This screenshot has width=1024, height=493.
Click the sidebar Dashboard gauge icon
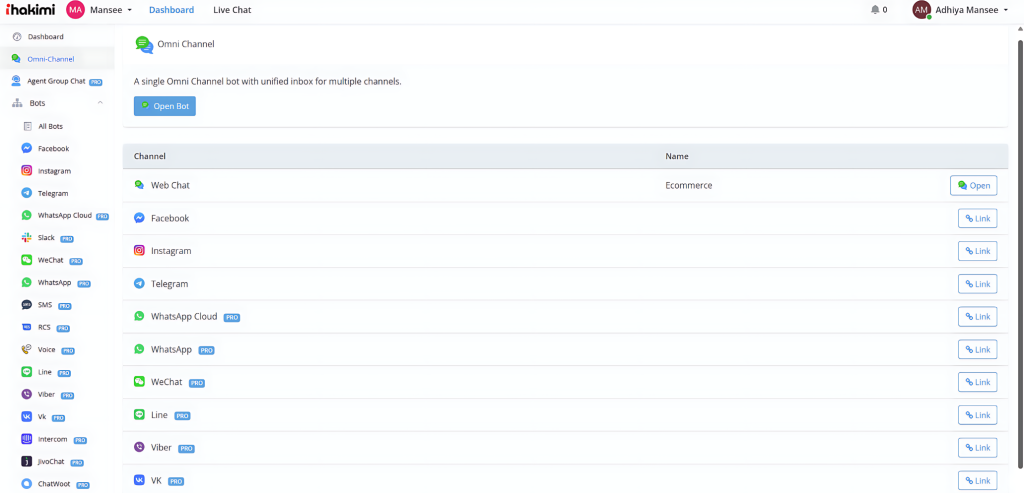[x=17, y=37]
